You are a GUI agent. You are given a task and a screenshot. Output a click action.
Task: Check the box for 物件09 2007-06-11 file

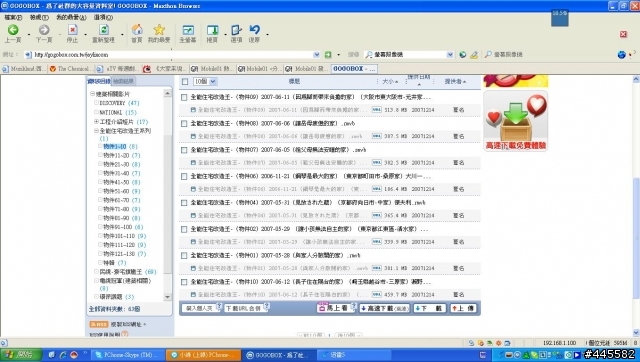[x=184, y=98]
